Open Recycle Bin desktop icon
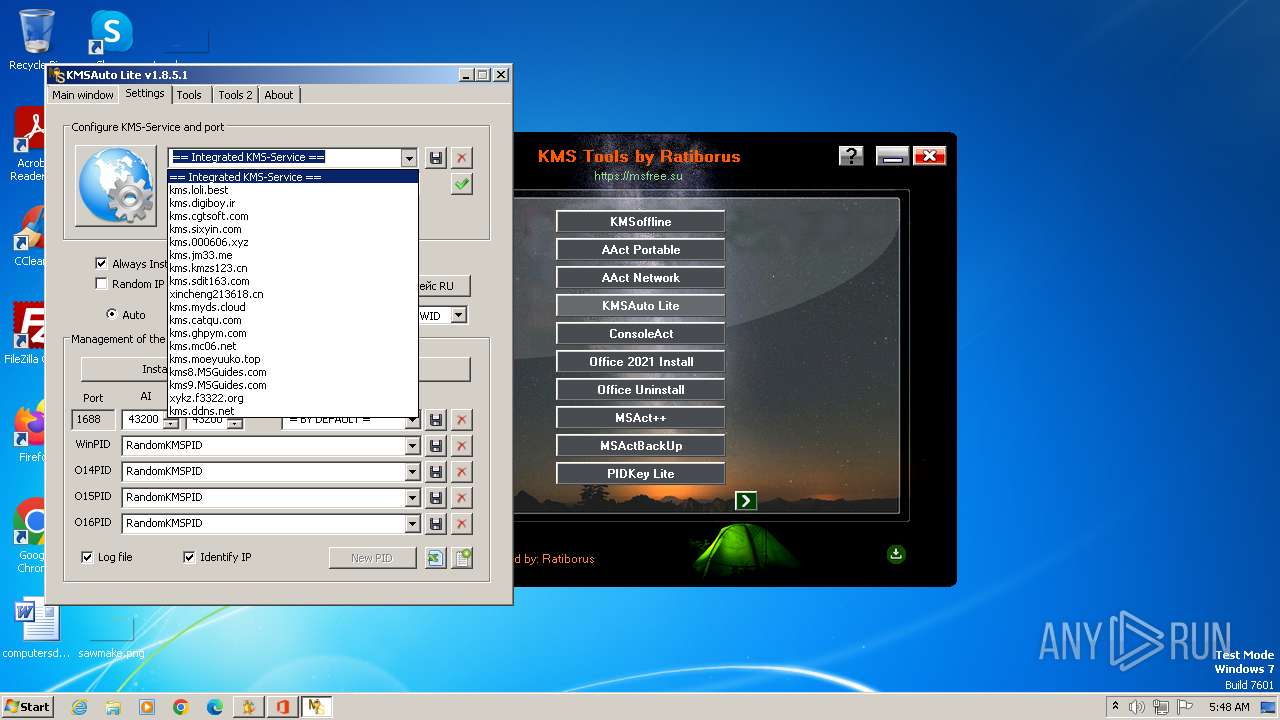The image size is (1280, 720). point(36,40)
